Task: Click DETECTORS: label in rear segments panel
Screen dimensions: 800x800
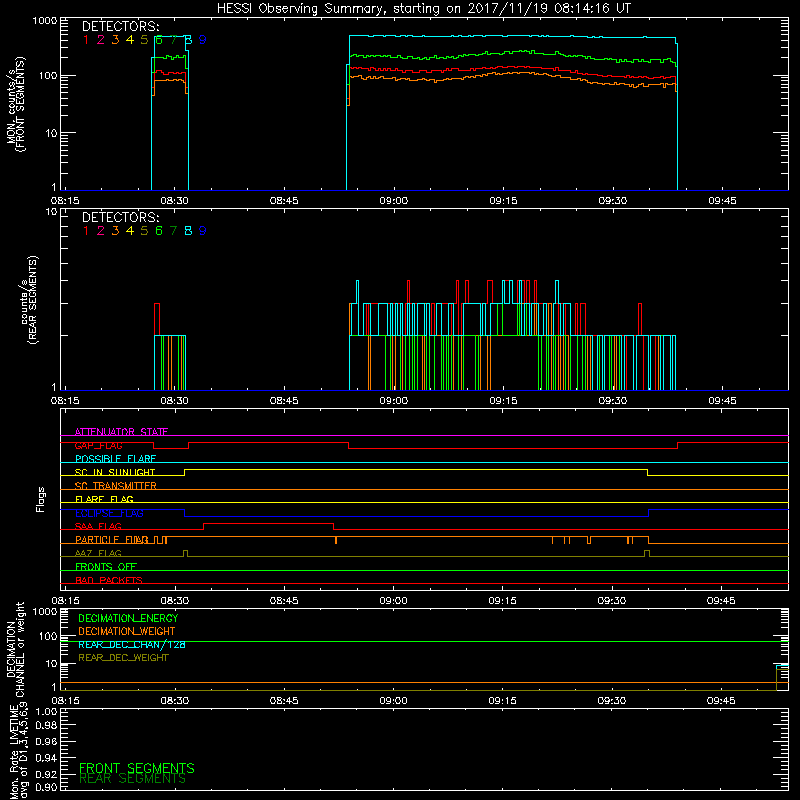Action: pos(121,218)
